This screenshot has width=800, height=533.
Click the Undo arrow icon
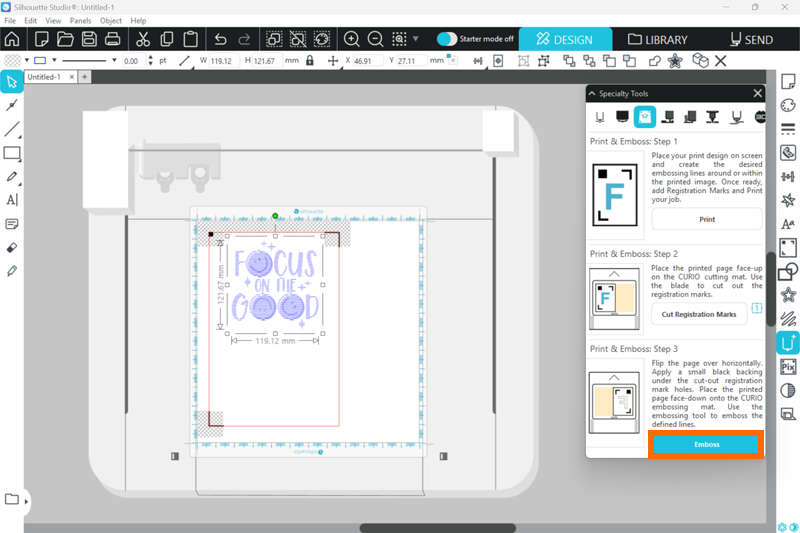[x=220, y=40]
